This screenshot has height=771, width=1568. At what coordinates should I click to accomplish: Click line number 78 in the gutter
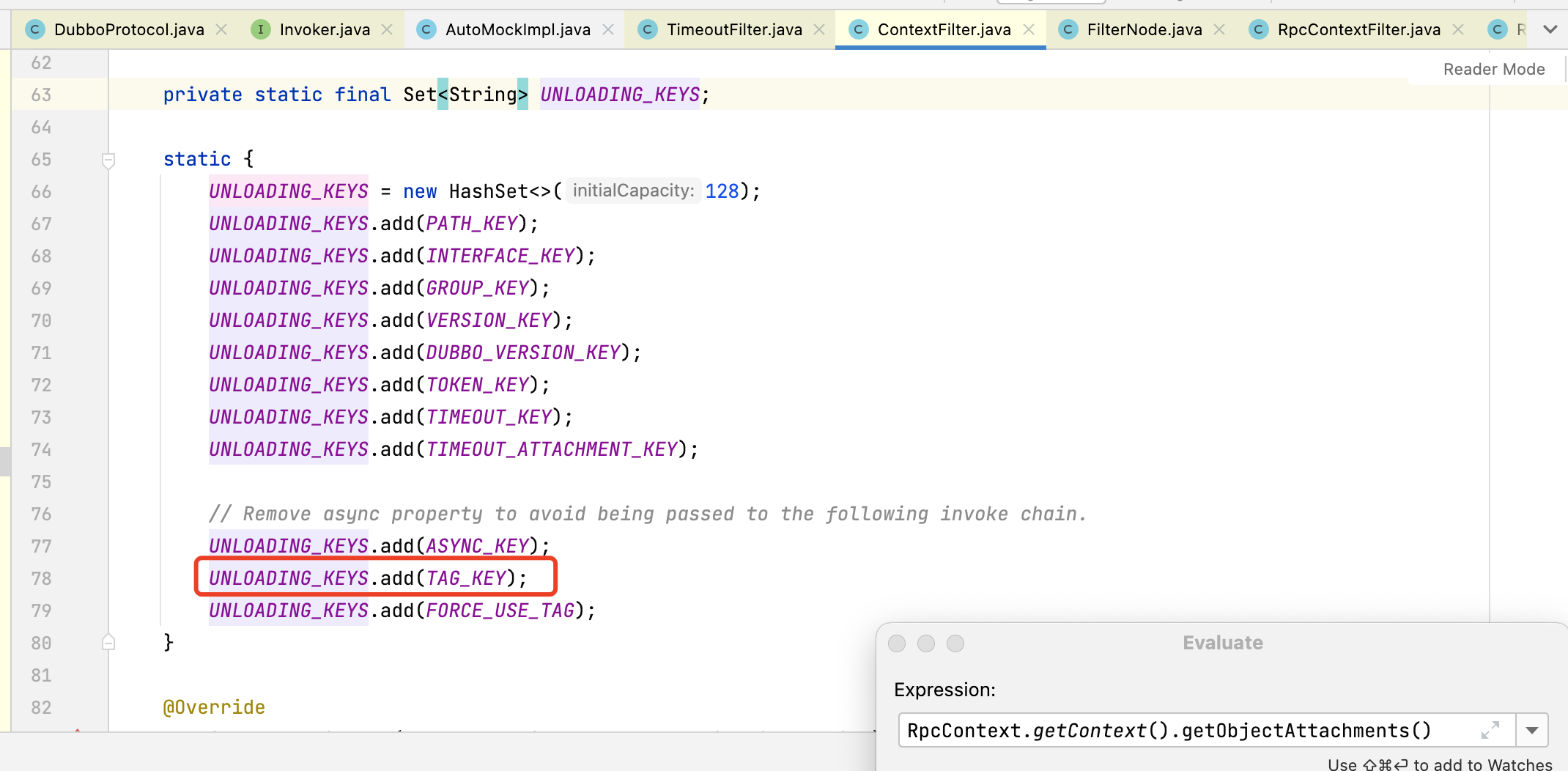point(41,579)
